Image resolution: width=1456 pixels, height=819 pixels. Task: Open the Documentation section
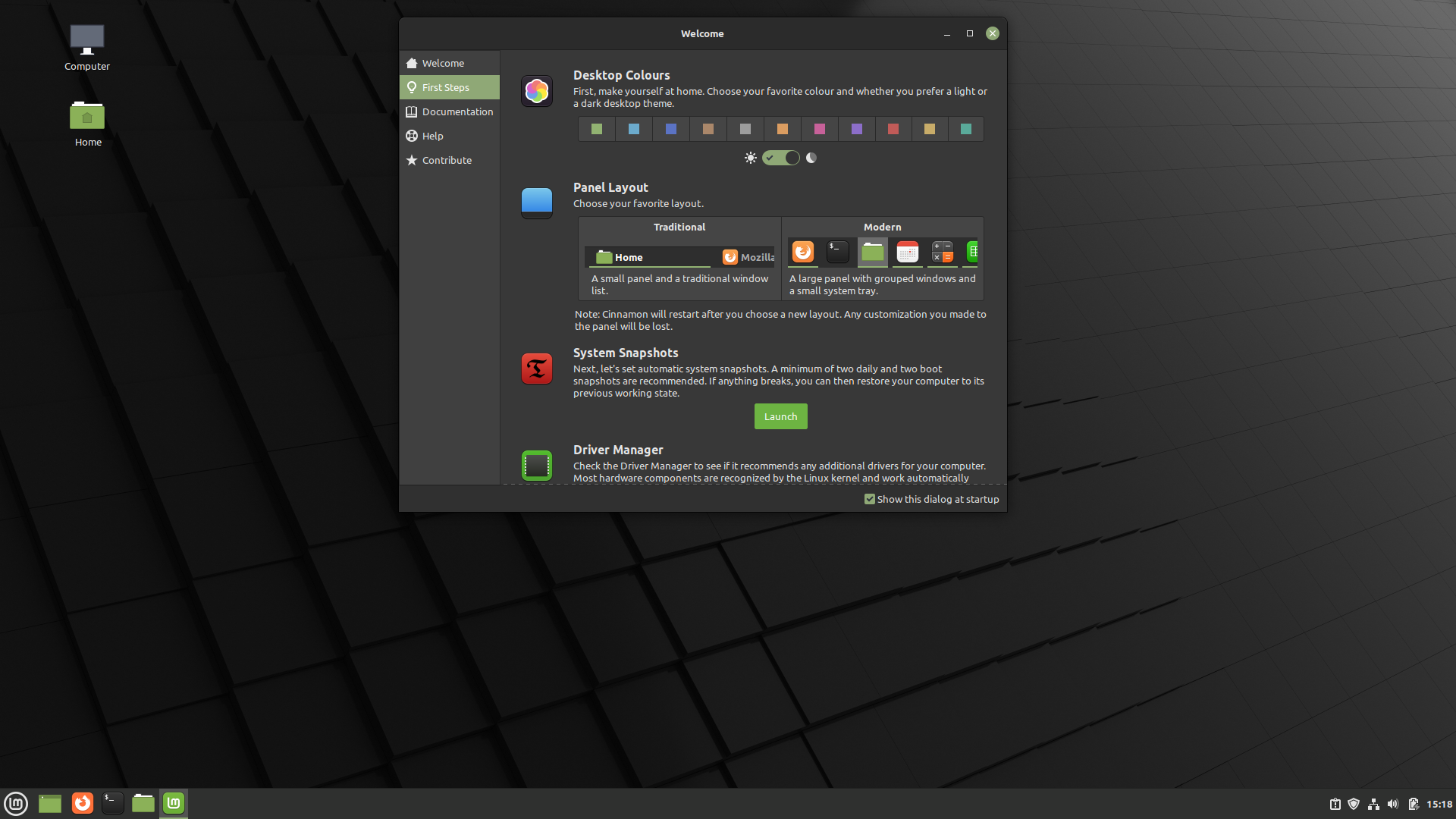[450, 111]
